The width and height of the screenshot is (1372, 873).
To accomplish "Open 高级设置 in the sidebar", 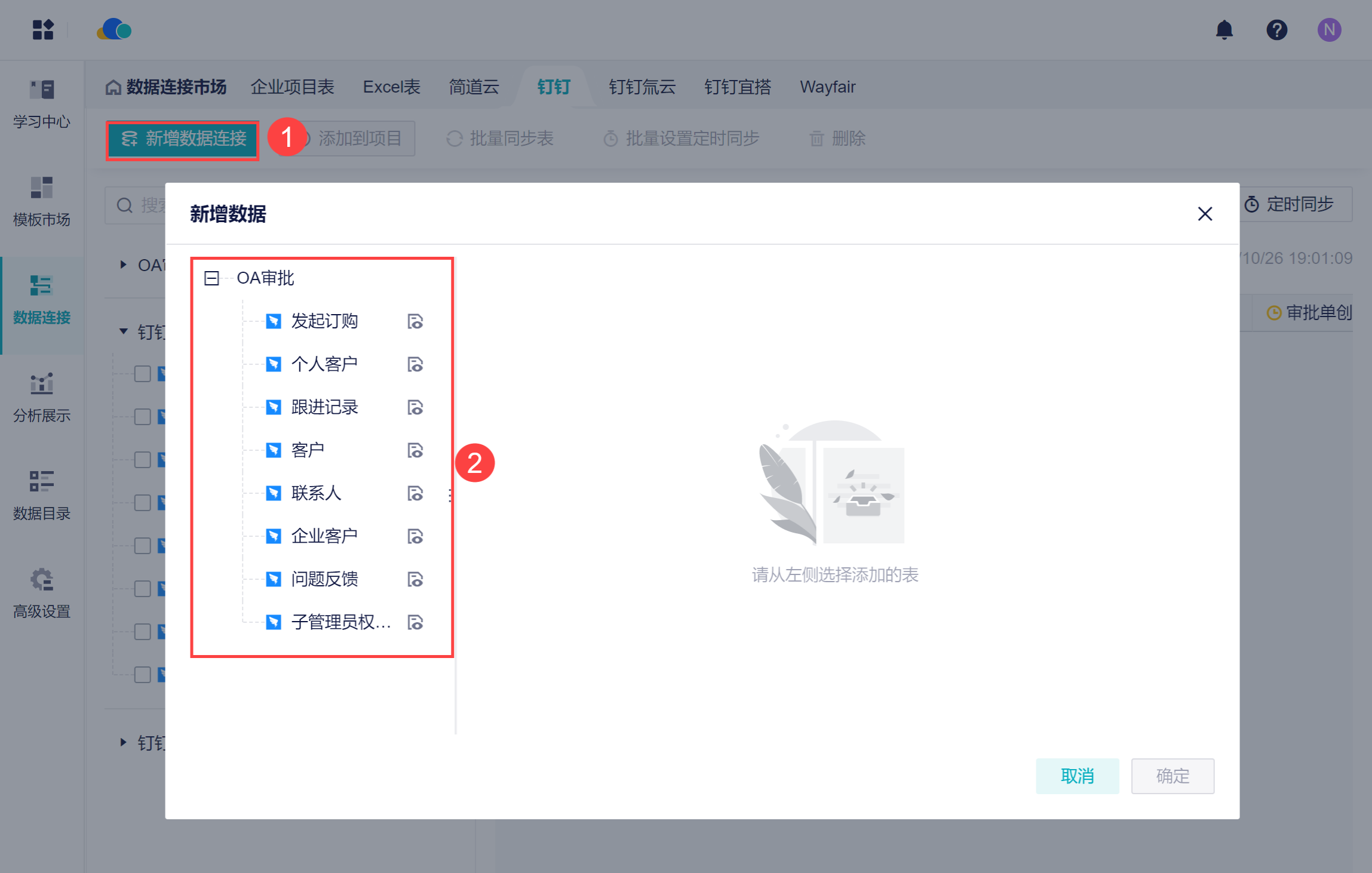I will (x=42, y=594).
